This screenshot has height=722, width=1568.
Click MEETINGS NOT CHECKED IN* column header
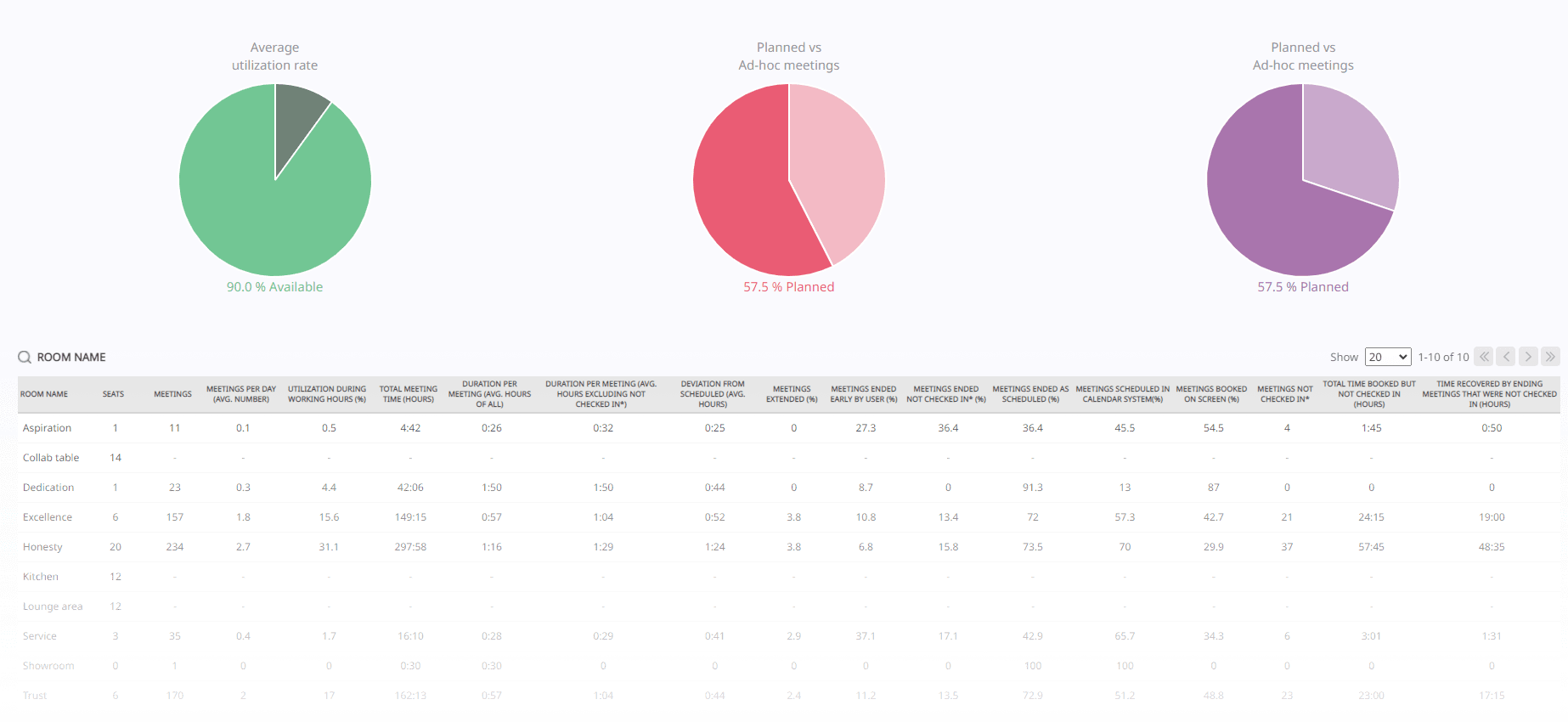pos(1284,394)
